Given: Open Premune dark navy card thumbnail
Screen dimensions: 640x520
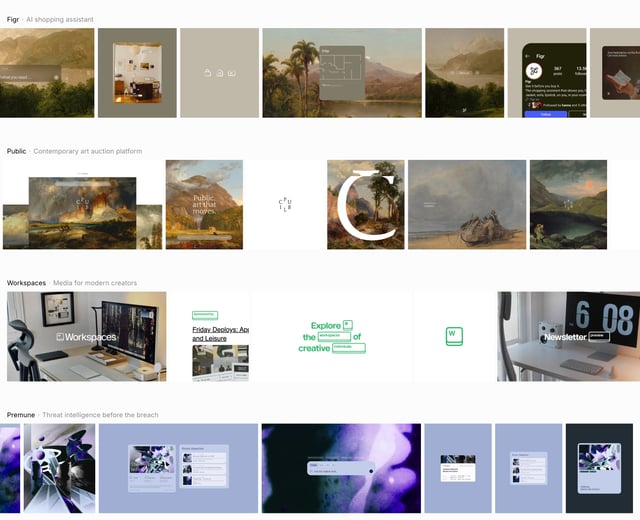Looking at the screenshot, I should tap(600, 468).
